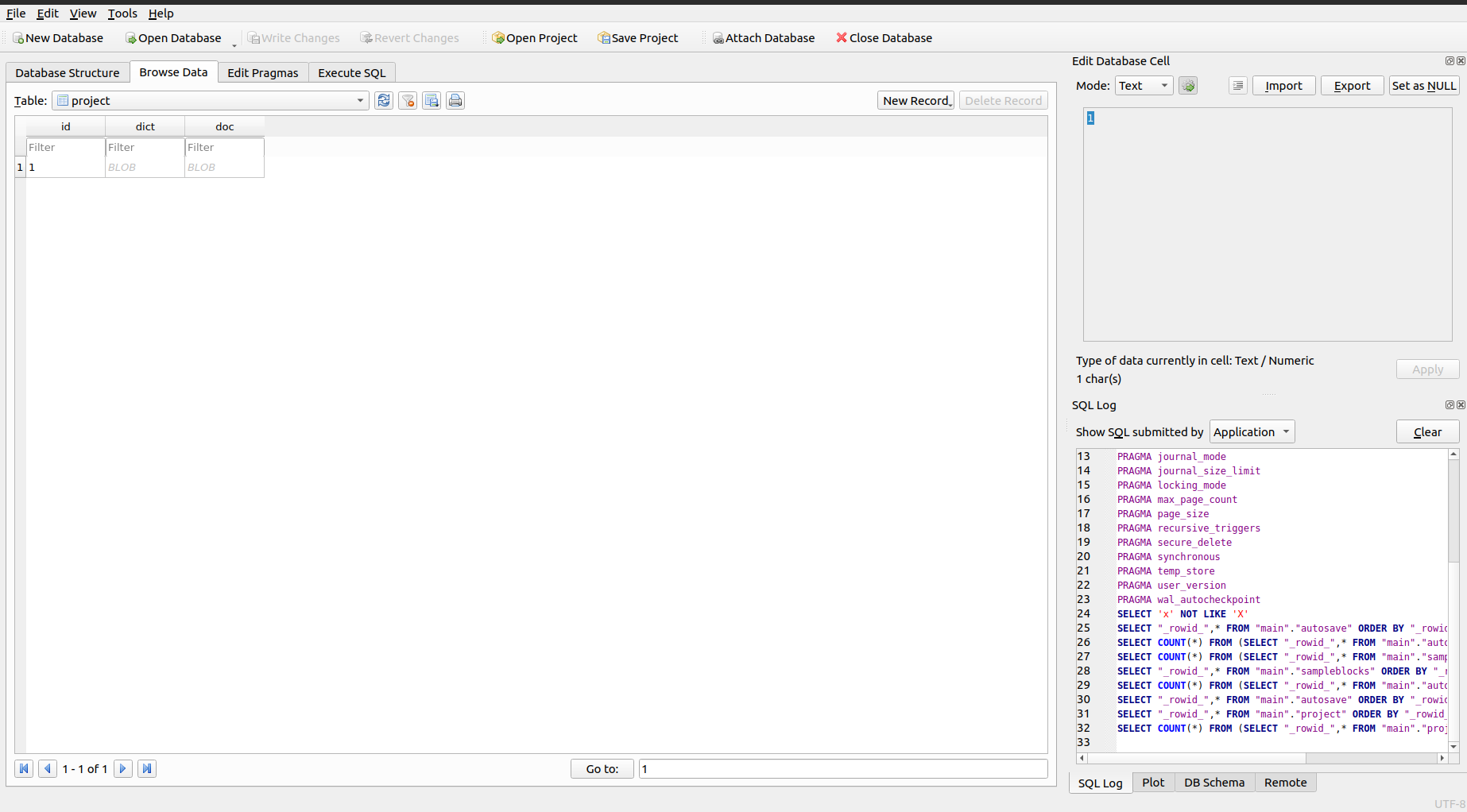
Task: Clear all filters using the filter icon
Action: tap(408, 101)
